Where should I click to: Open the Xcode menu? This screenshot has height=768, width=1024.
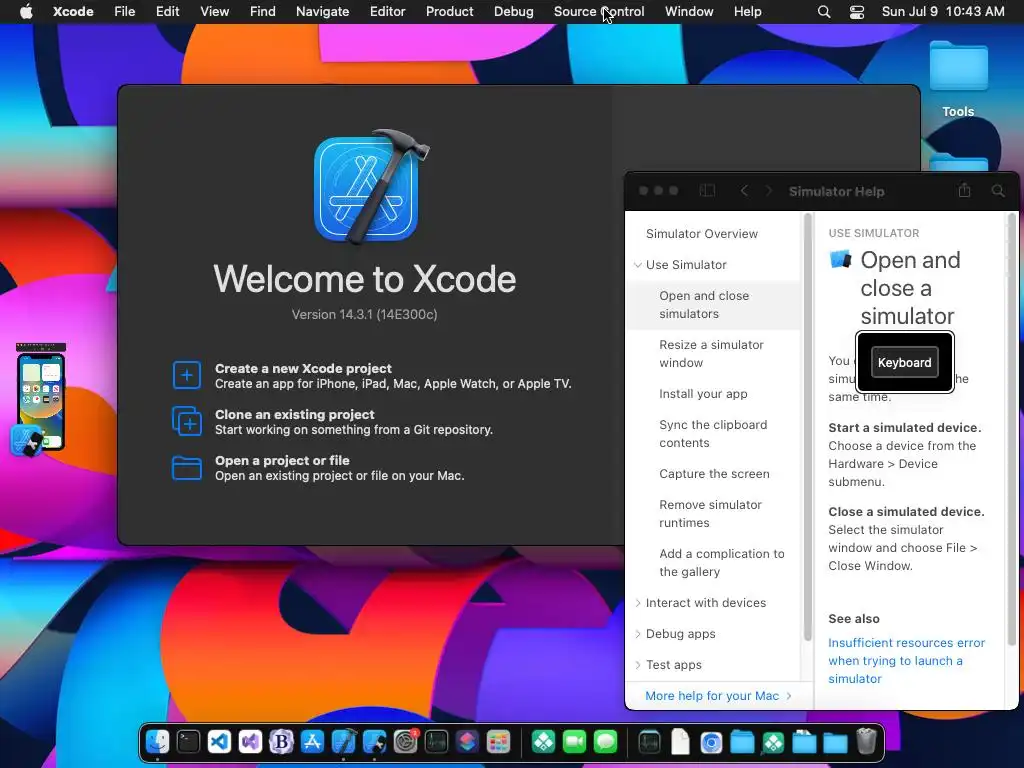click(73, 12)
